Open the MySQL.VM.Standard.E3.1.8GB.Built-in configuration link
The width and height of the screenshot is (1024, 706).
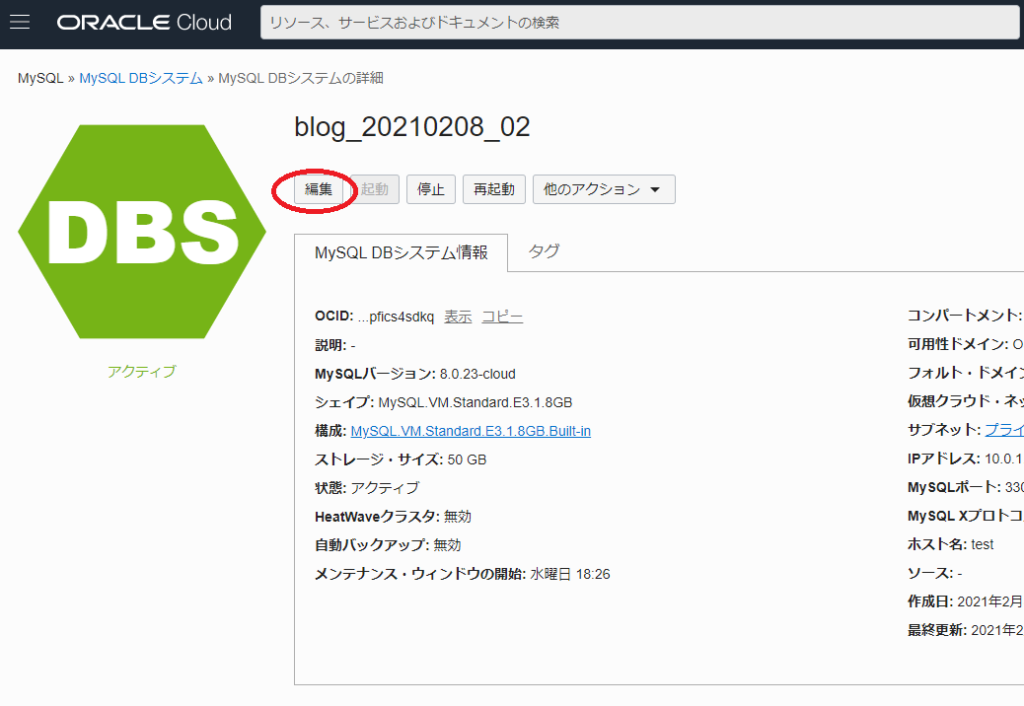(x=471, y=431)
